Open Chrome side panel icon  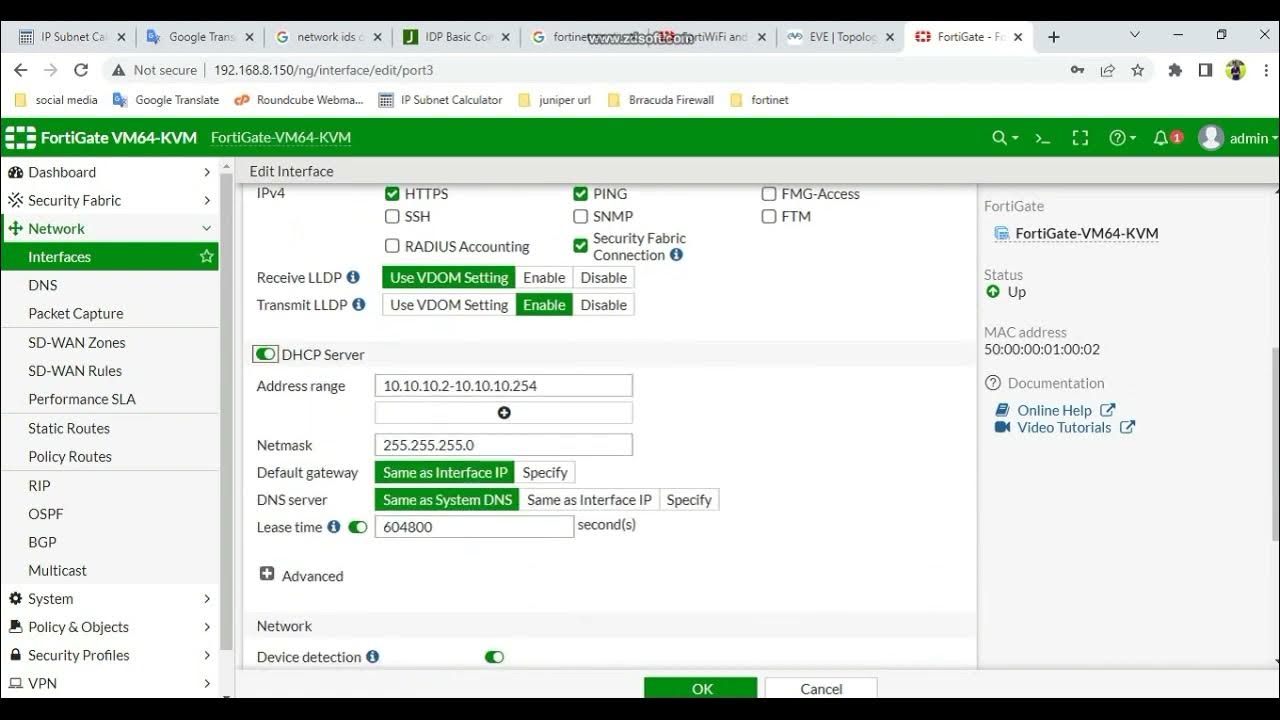tap(1206, 70)
